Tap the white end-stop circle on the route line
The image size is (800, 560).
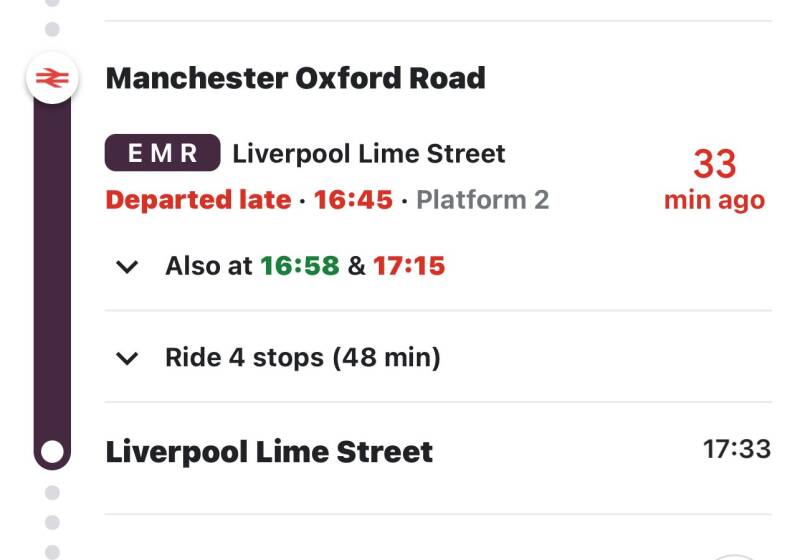point(53,451)
